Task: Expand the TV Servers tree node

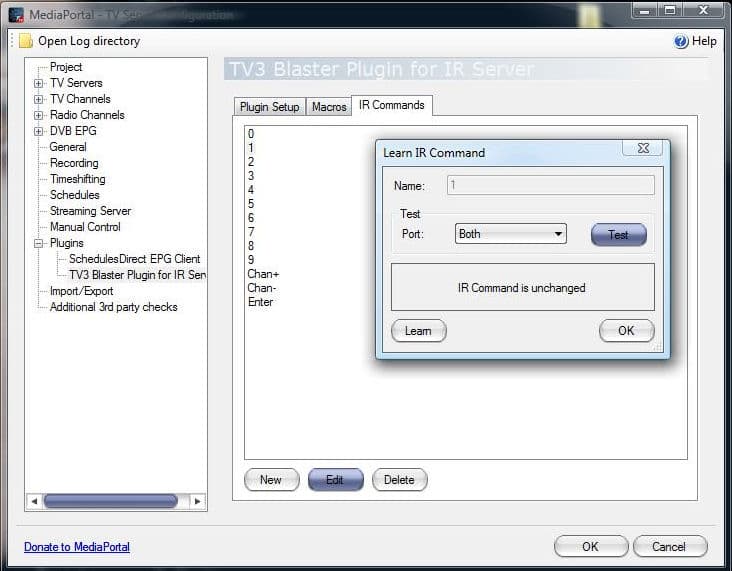Action: 39,83
